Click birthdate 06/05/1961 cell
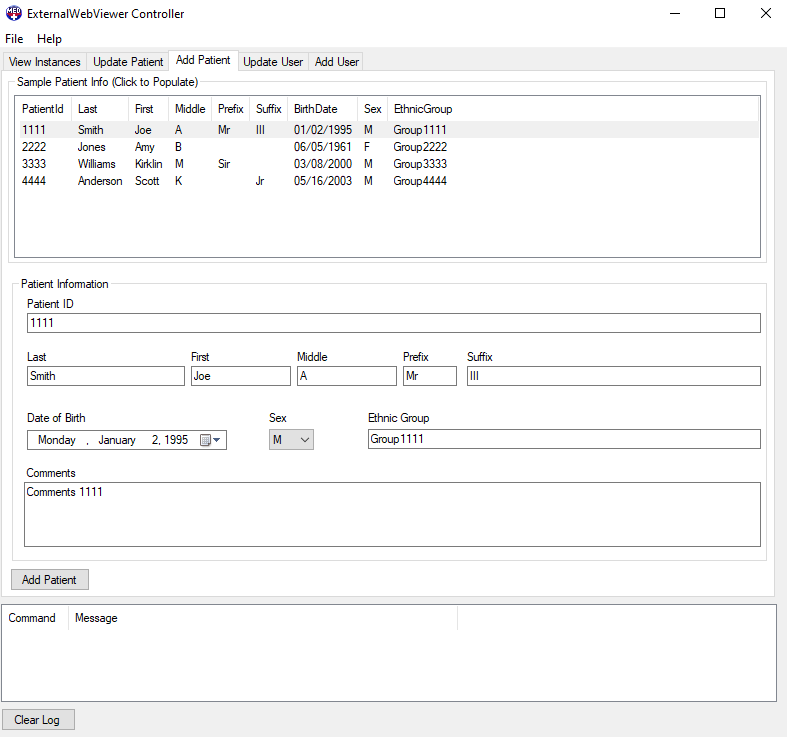787x737 pixels. pos(323,147)
